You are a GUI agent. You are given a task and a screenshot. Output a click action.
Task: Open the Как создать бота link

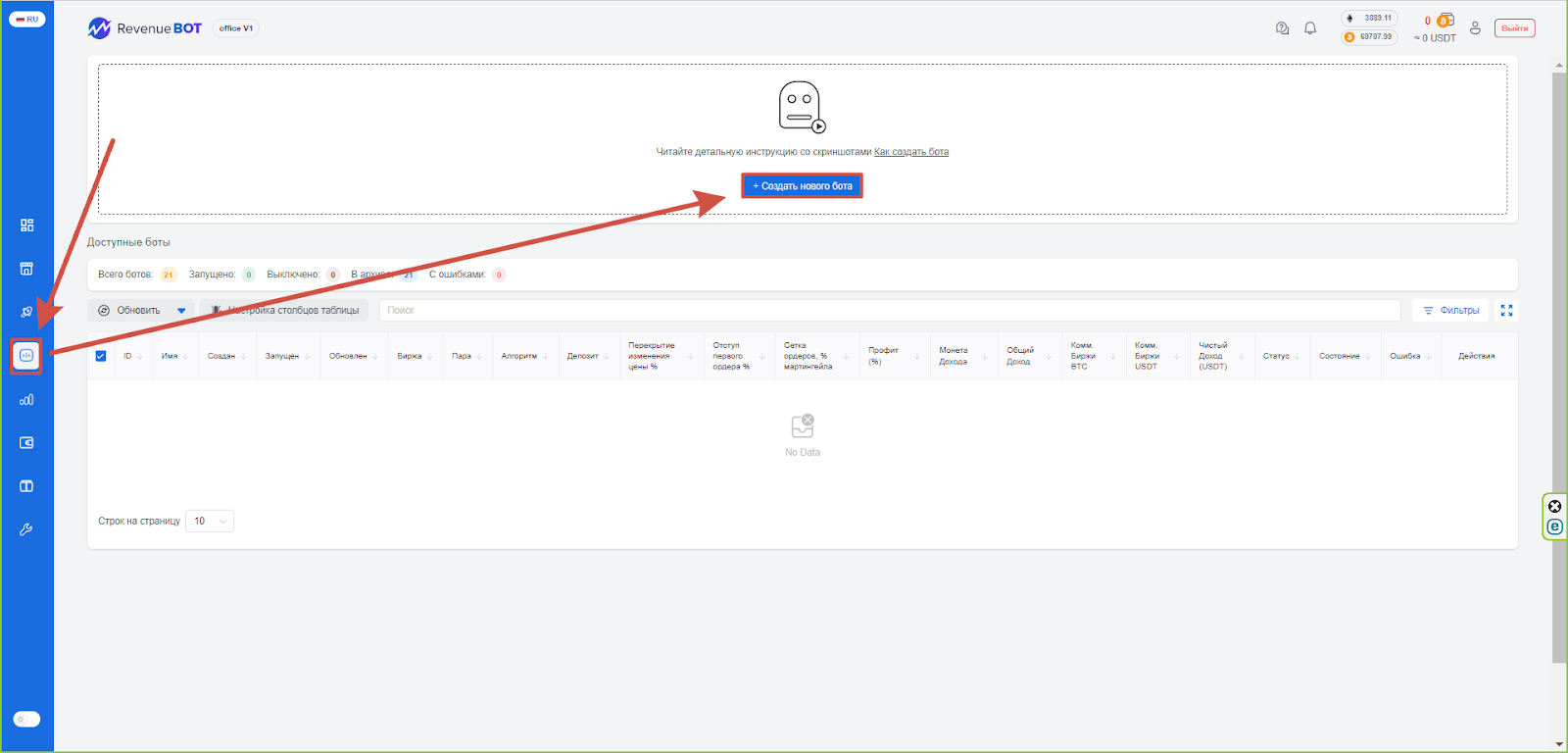(x=910, y=152)
